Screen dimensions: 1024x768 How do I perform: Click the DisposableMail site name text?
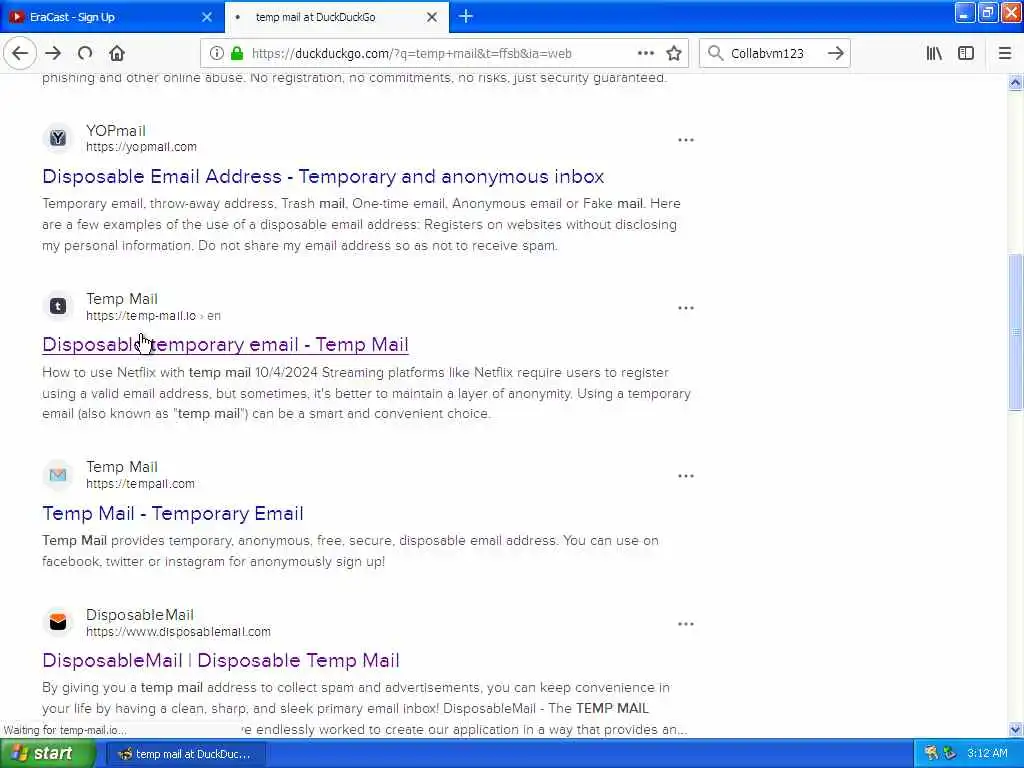pos(140,615)
